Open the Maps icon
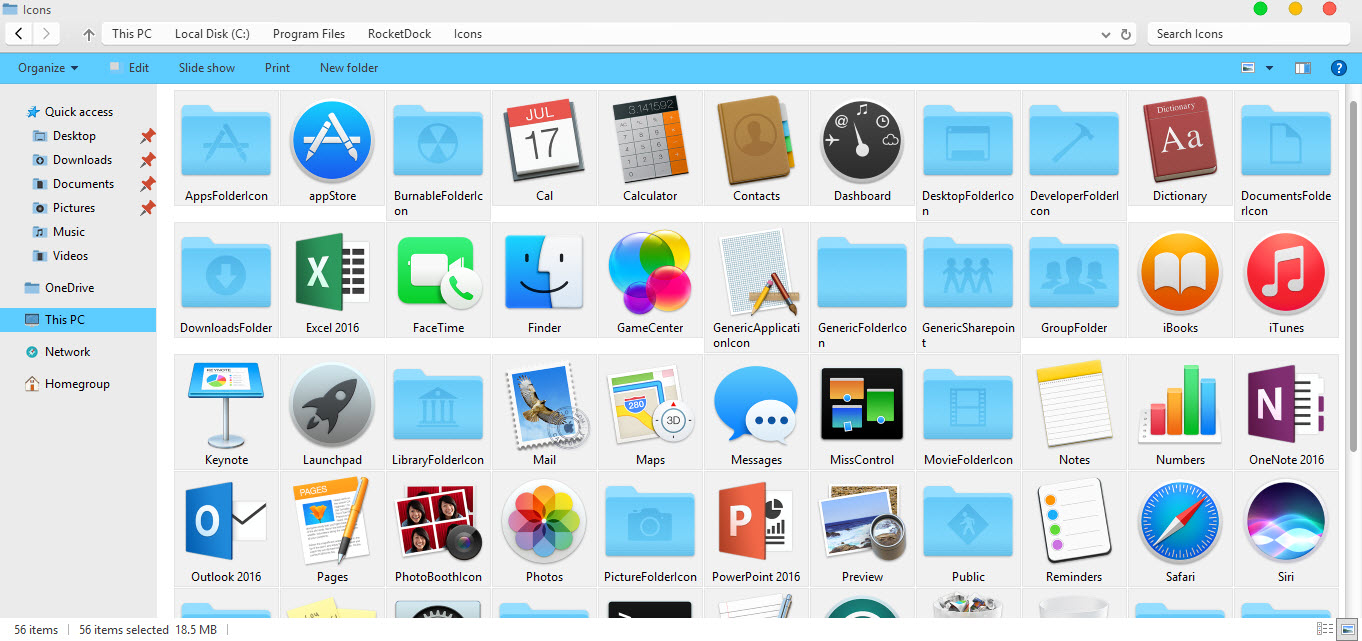The image size is (1362, 641). (649, 405)
